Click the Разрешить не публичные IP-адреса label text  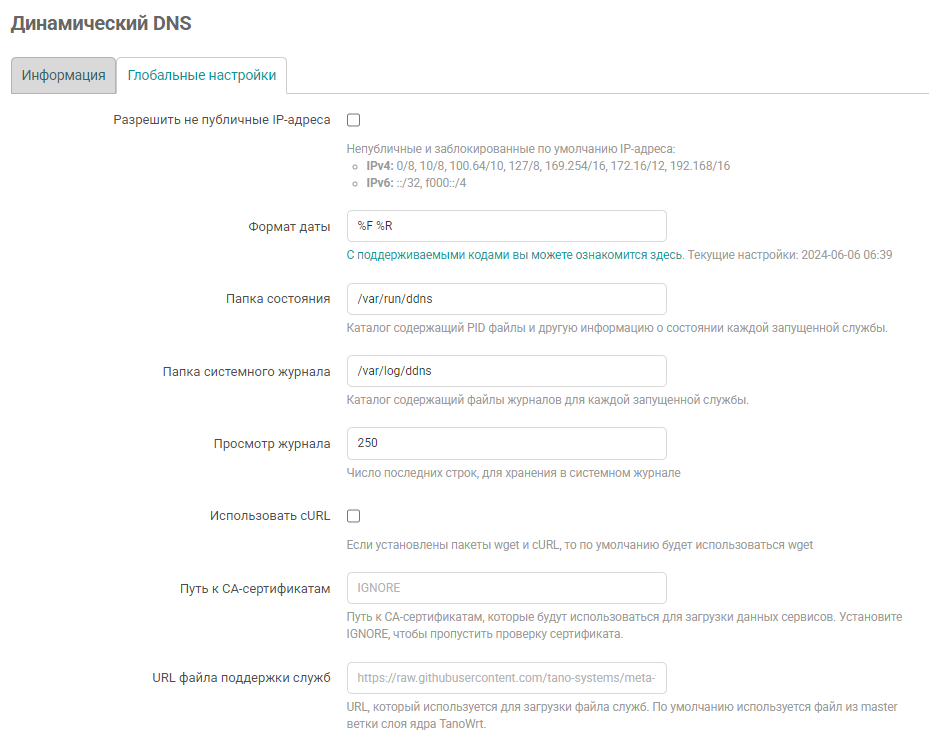tap(221, 120)
